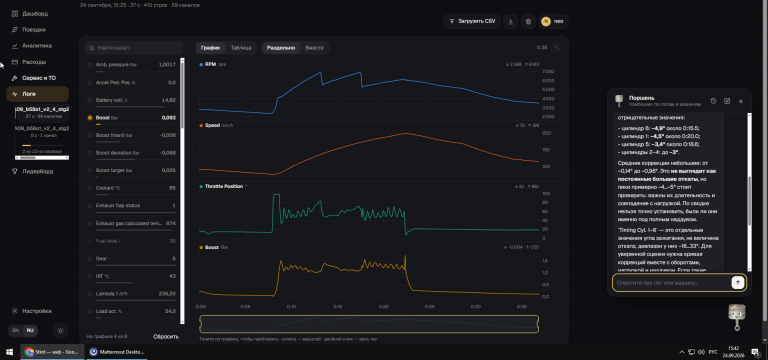Click the download log icon

(510, 22)
